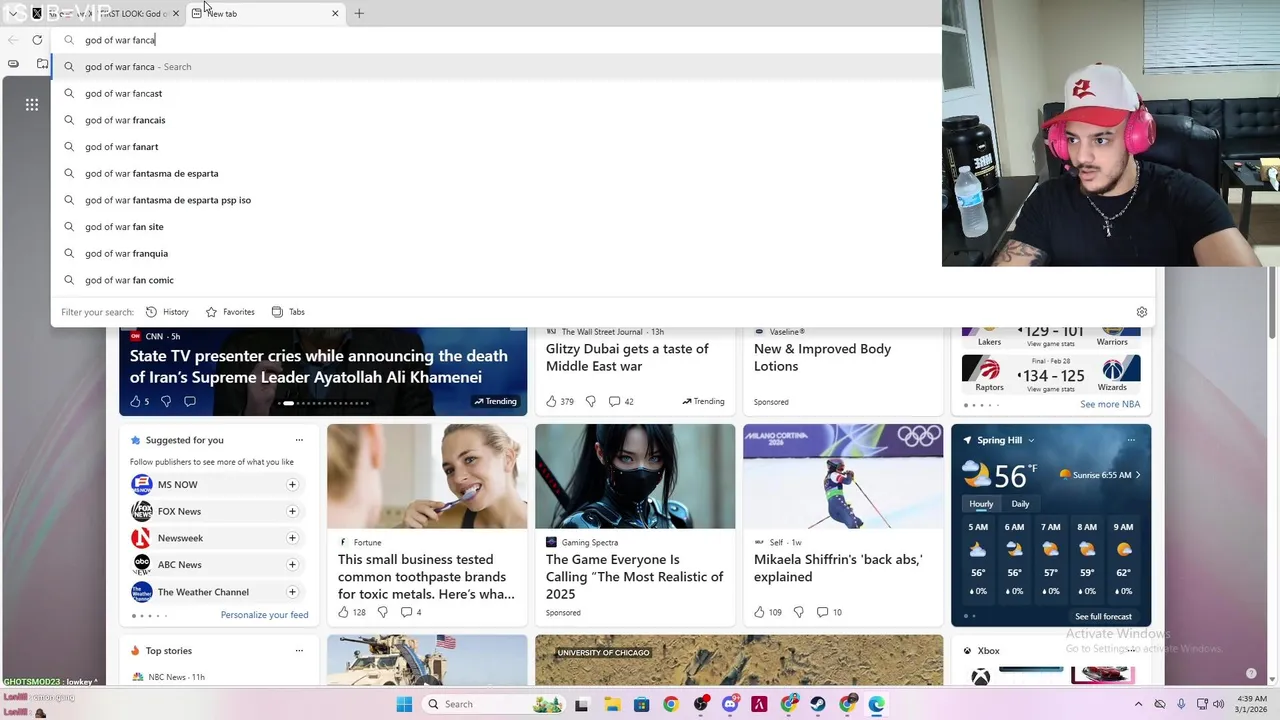Choose suggestion god of war fanart

pos(497,147)
